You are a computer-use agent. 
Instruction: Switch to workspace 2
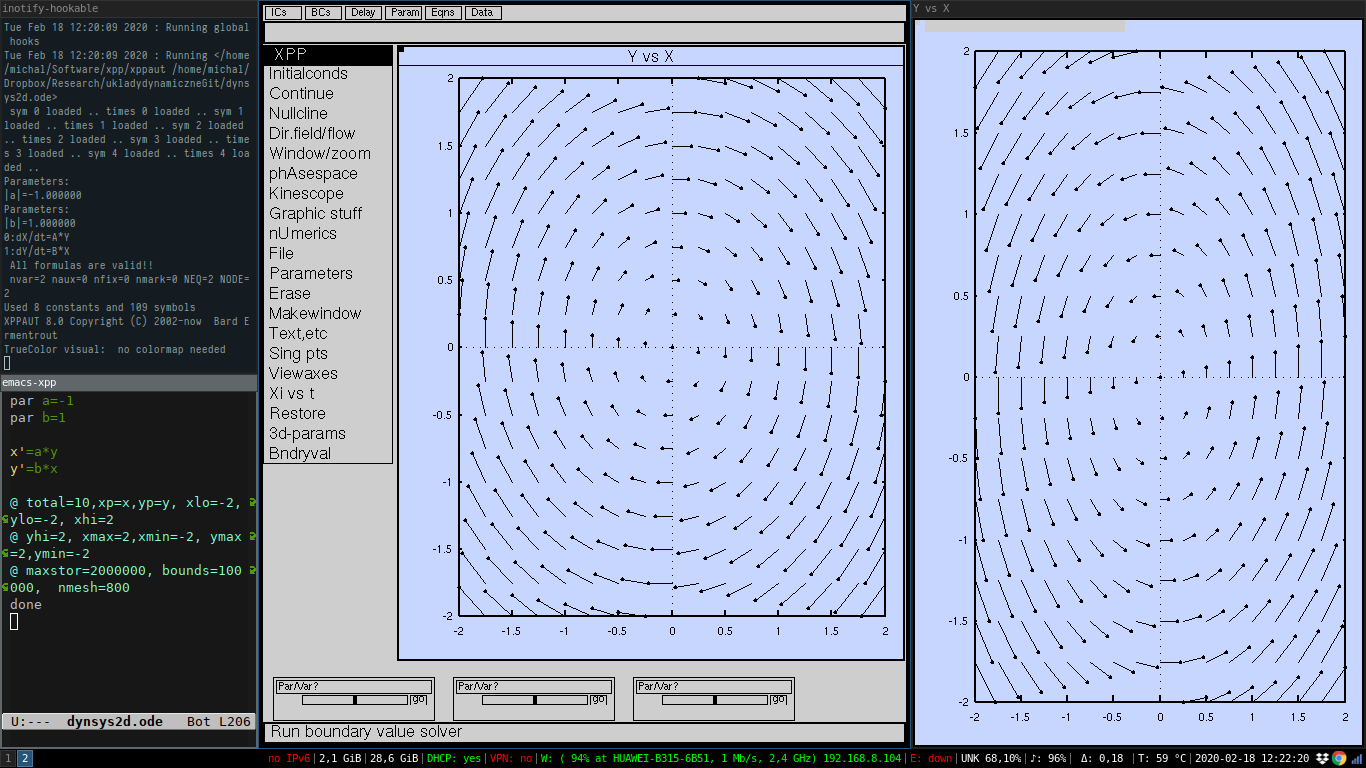tap(25, 759)
